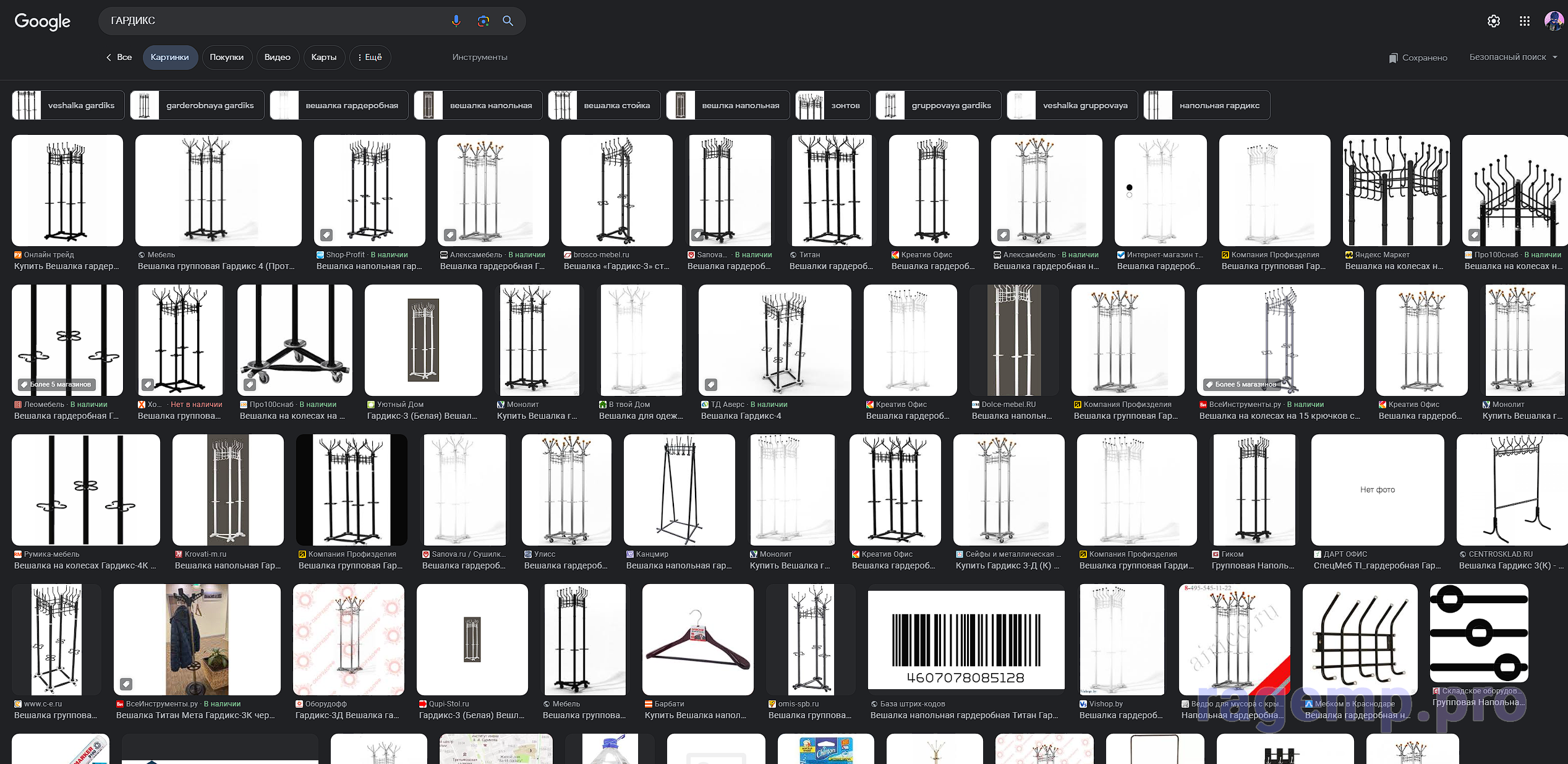The width and height of the screenshot is (1568, 764).
Task: Expand the Ещё more menu
Action: (370, 57)
